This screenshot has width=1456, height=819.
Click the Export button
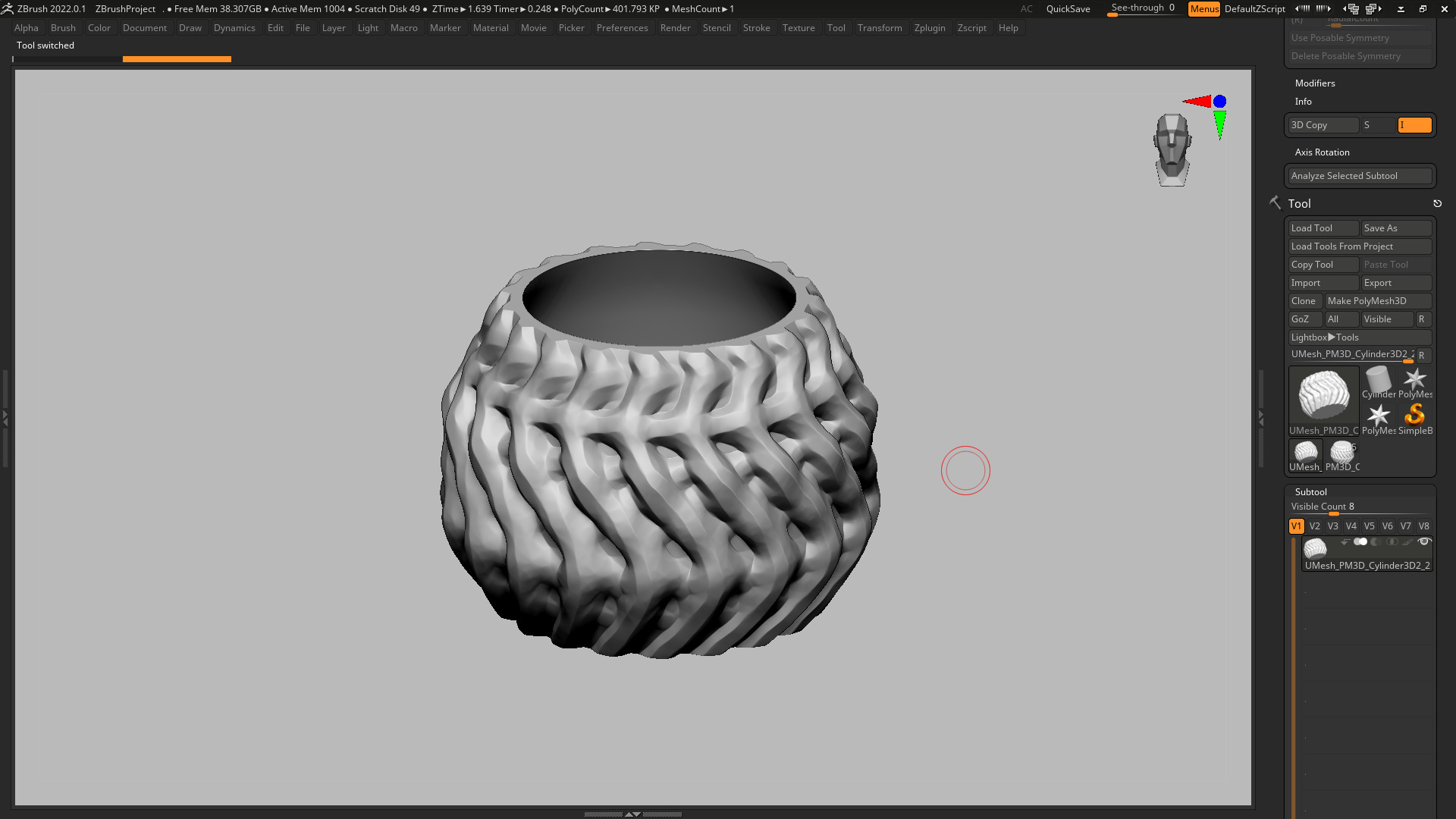tap(1397, 283)
